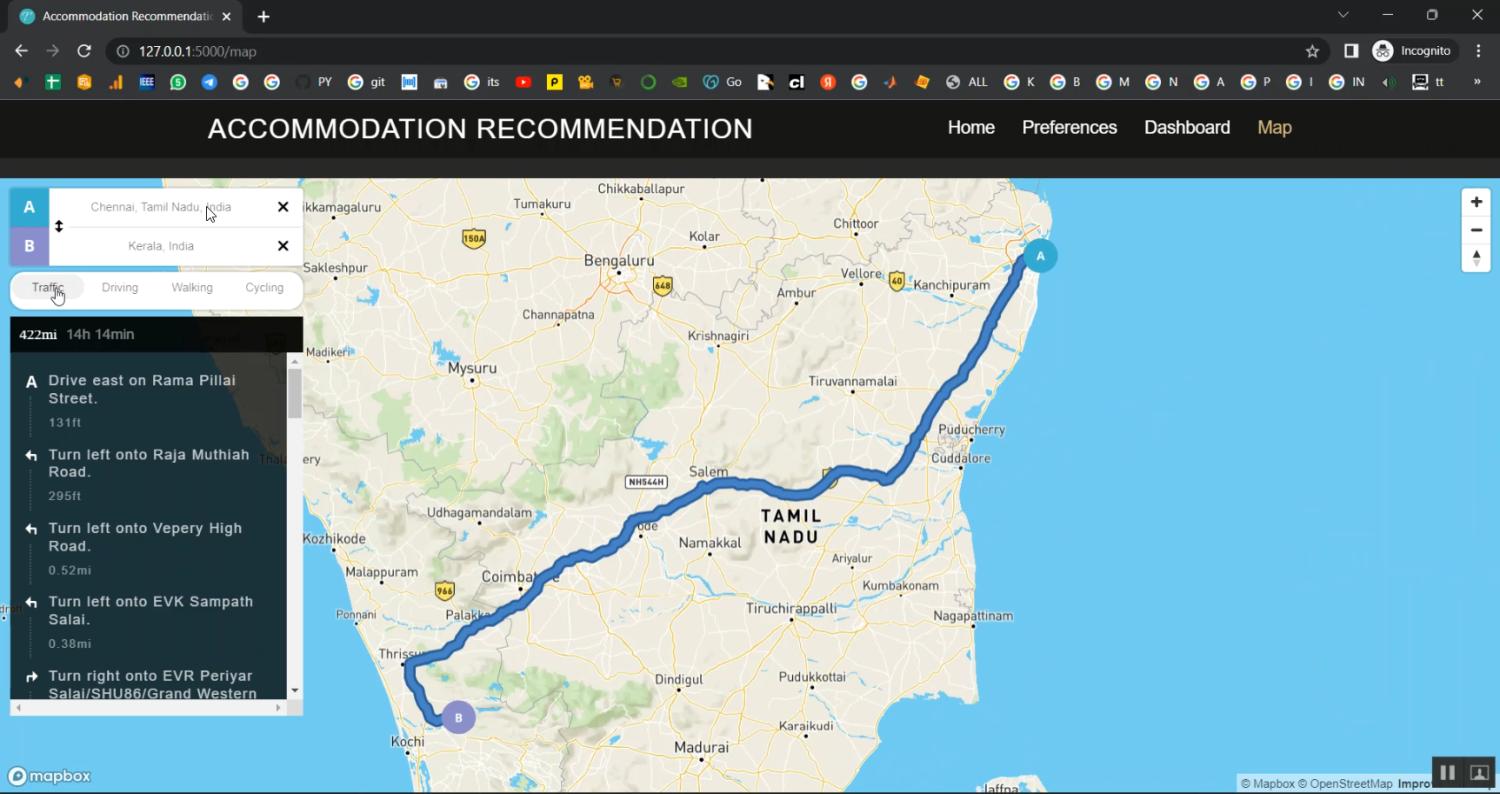The image size is (1500, 794).
Task: Open Chrome three-dot menu
Action: (x=1478, y=51)
